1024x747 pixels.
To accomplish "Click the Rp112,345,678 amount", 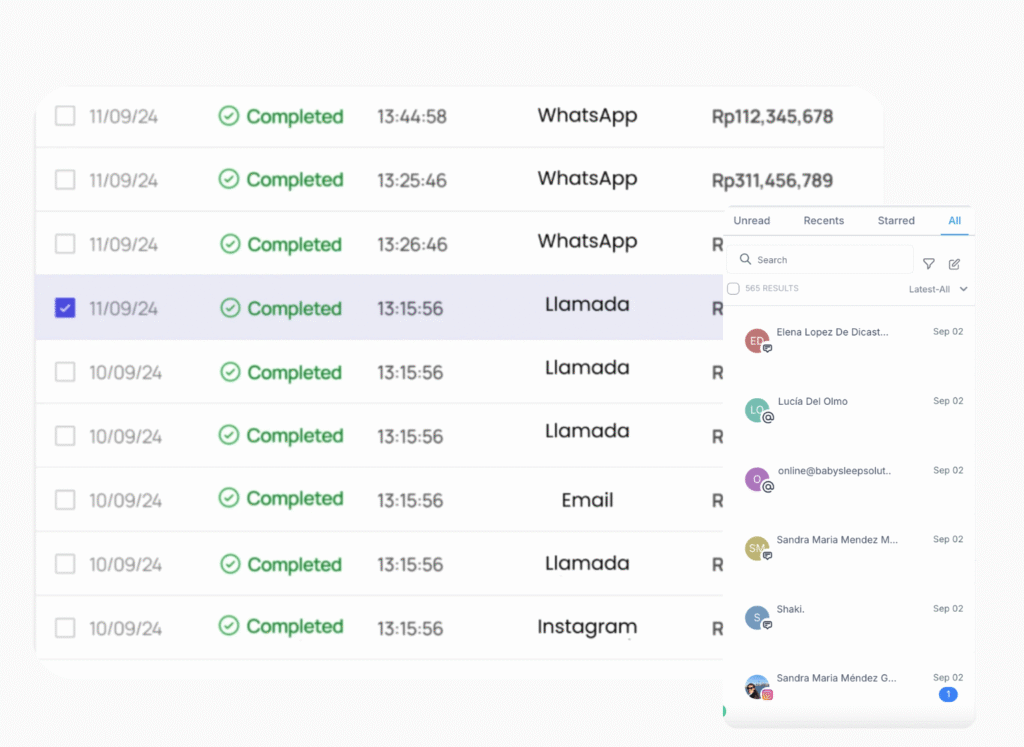I will (772, 117).
